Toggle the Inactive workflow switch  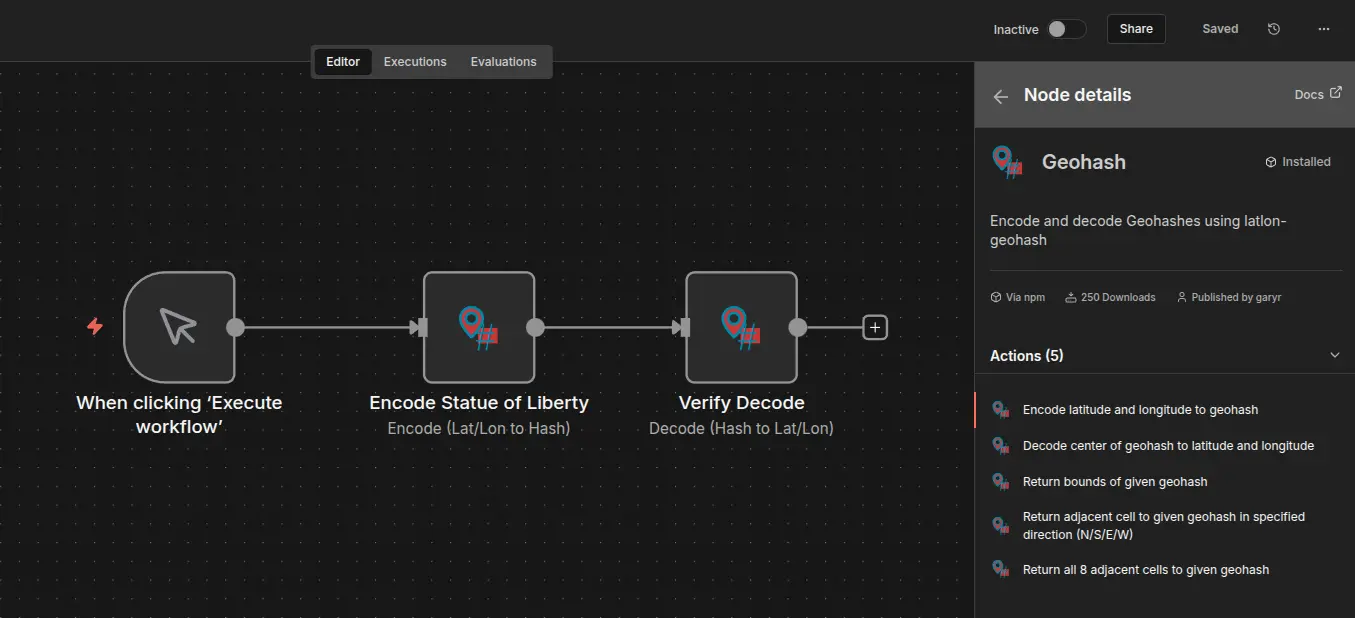click(1066, 29)
